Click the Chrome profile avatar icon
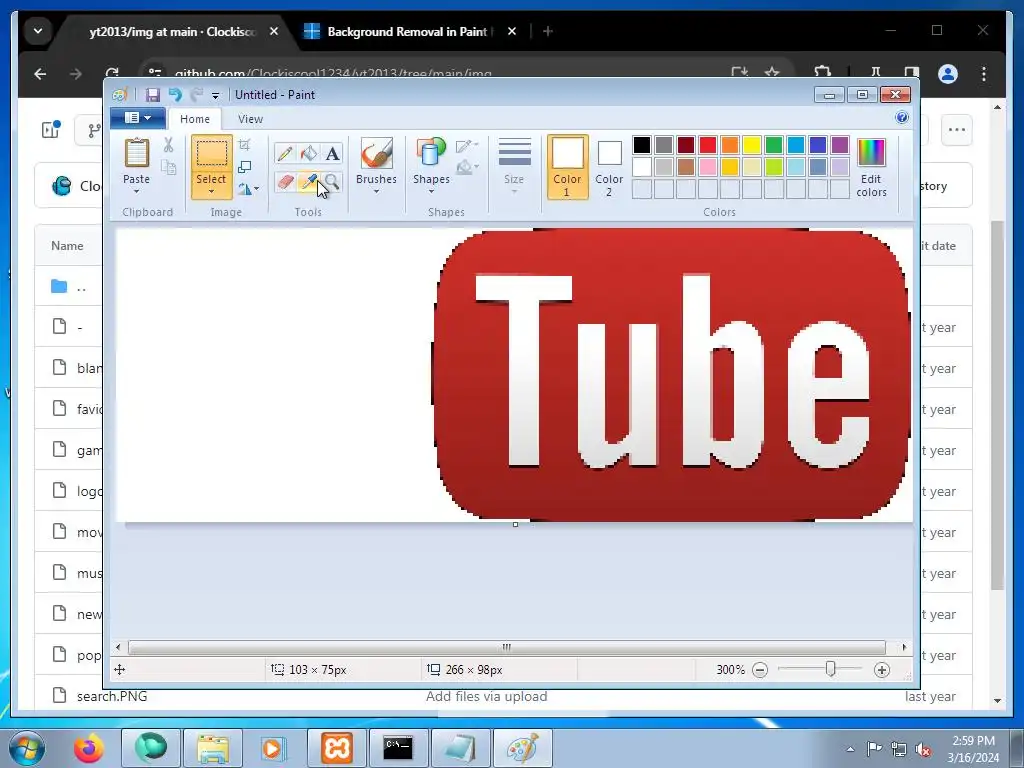Screen dimensions: 1024x768 (x=948, y=74)
